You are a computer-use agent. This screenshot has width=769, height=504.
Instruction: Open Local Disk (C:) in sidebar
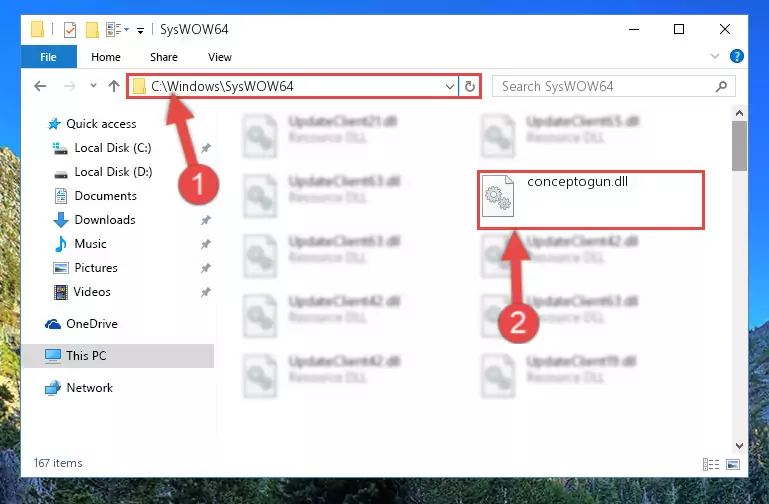click(113, 148)
